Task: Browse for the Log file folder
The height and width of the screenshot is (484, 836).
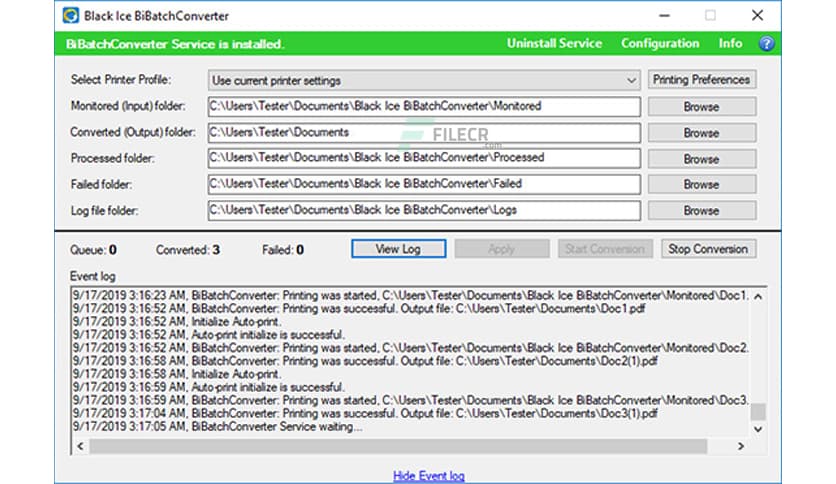Action: coord(702,211)
